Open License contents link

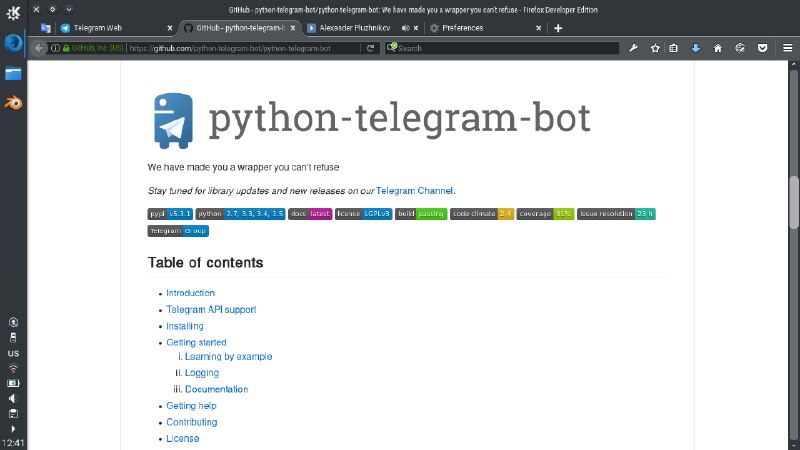click(x=183, y=438)
